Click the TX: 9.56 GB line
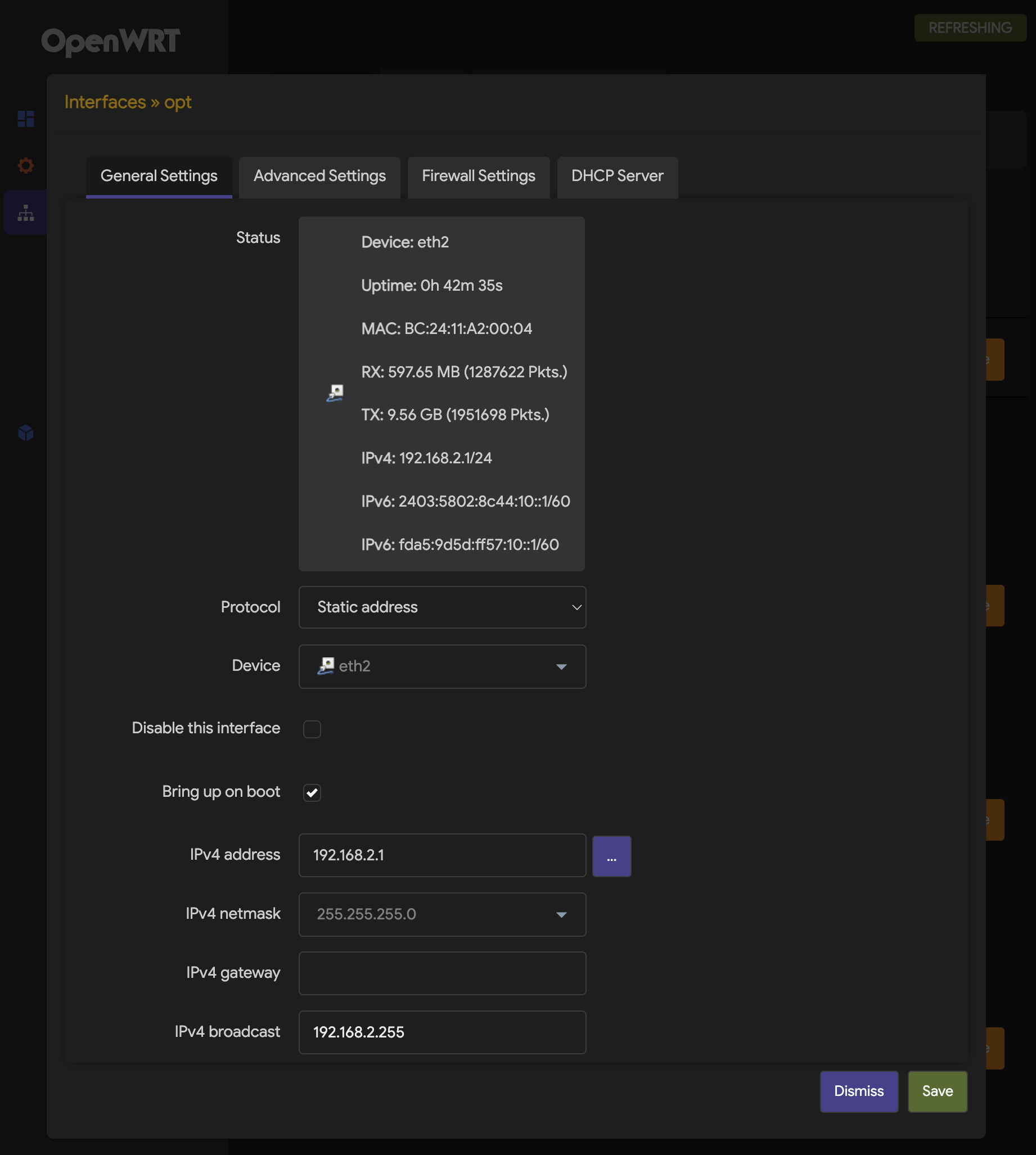 pos(456,415)
